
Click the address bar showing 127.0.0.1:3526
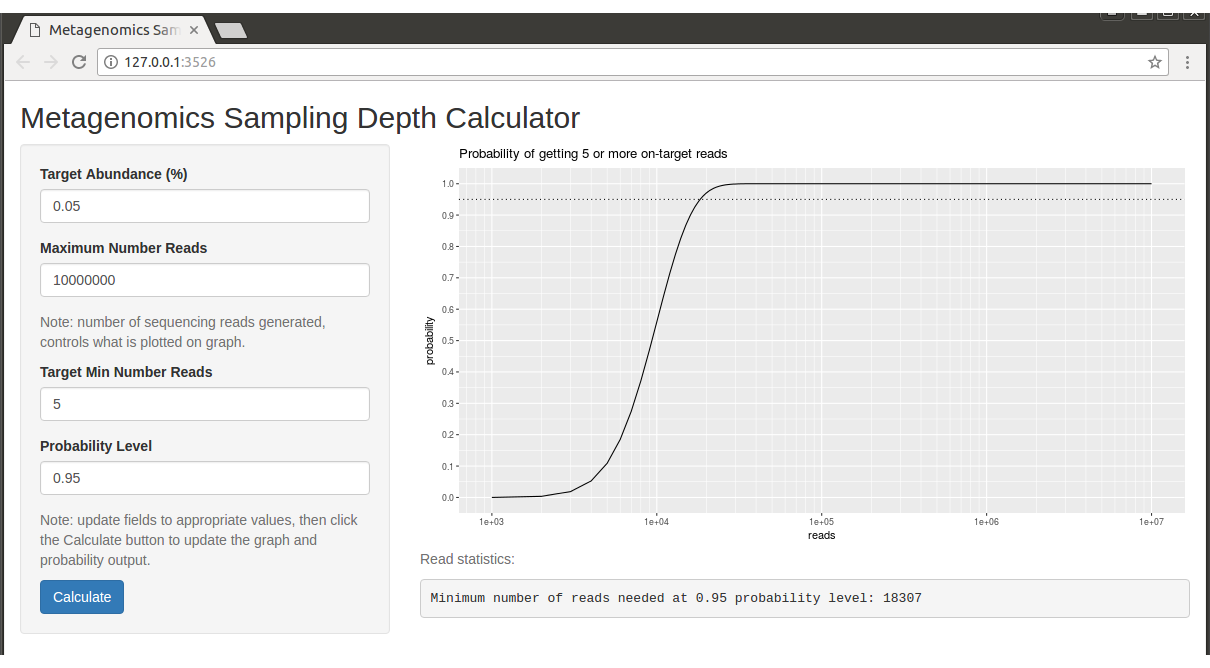pos(634,62)
